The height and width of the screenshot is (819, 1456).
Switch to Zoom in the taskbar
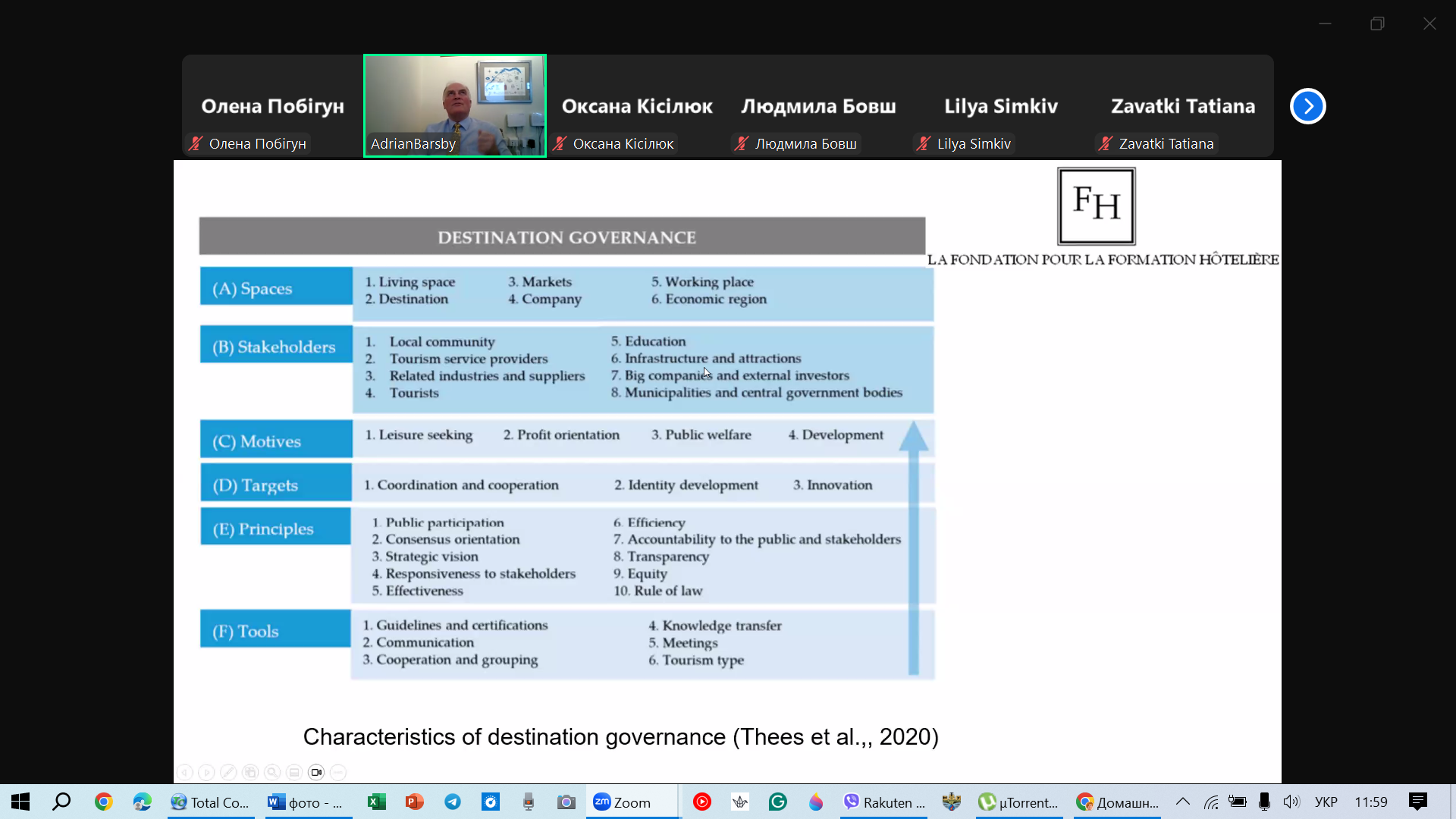click(x=622, y=802)
